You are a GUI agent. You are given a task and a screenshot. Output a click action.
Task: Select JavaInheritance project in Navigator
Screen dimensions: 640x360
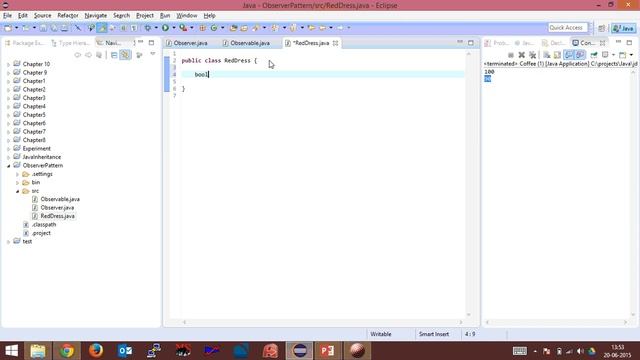tap(41, 157)
